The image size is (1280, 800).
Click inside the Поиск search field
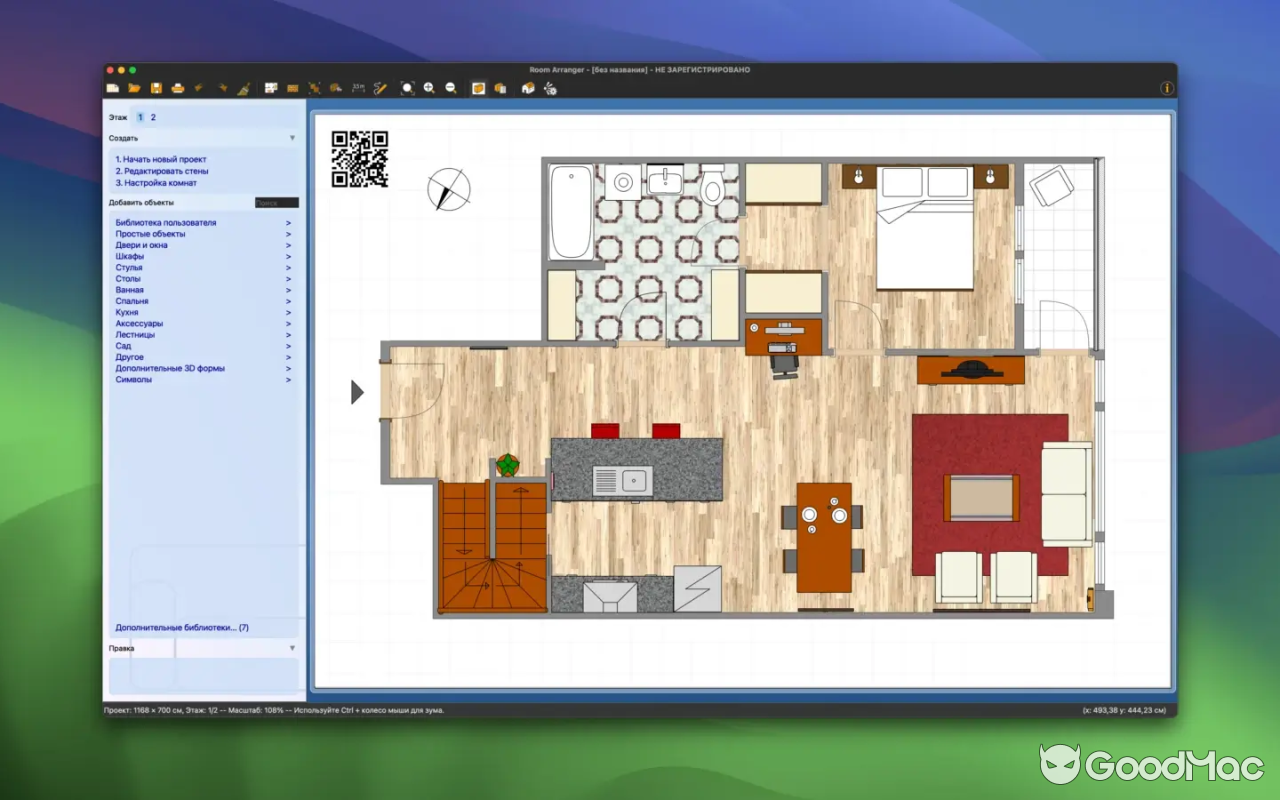coord(276,202)
